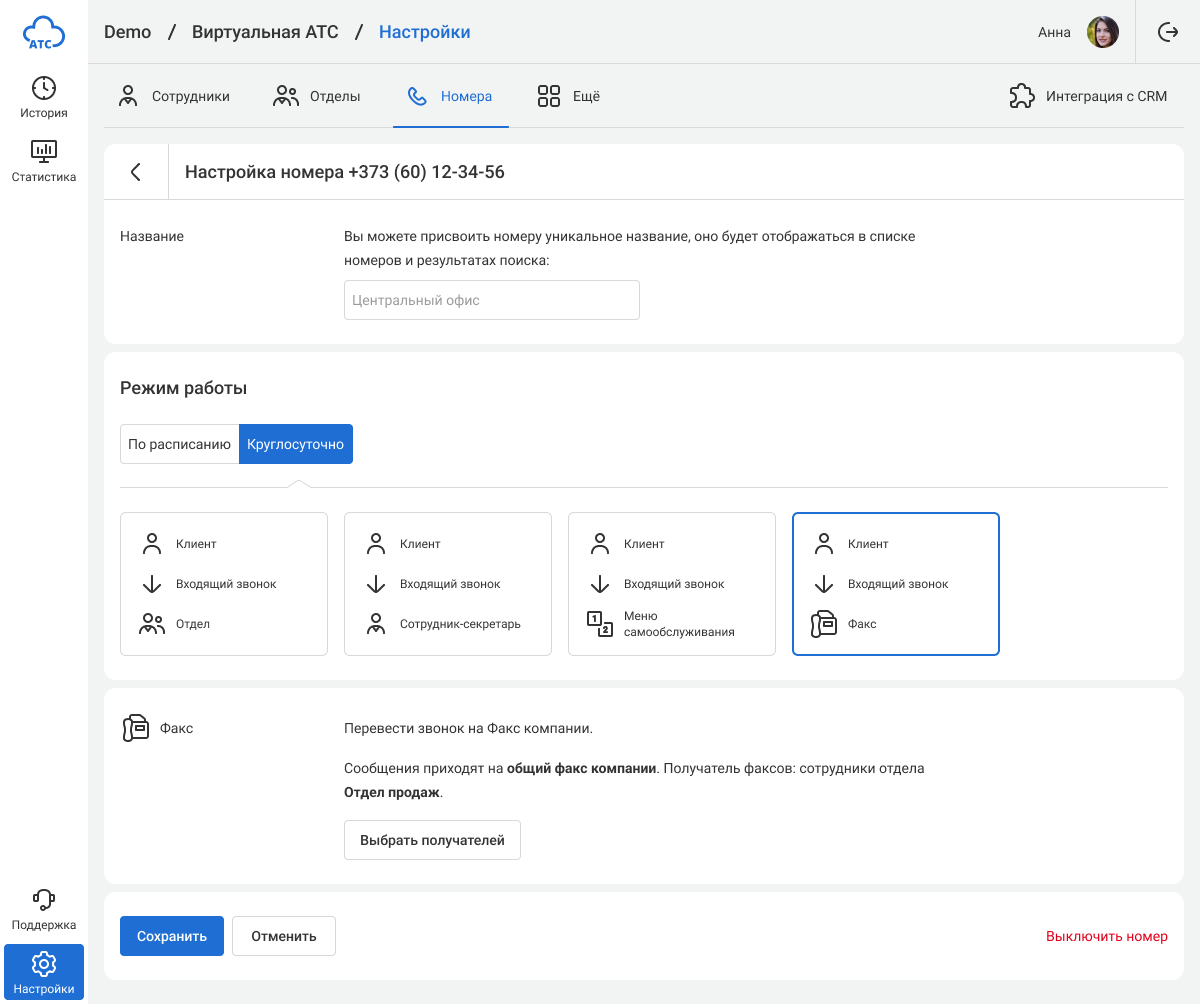This screenshot has height=1004, width=1200.
Task: Click the logout arrow icon
Action: pyautogui.click(x=1167, y=32)
